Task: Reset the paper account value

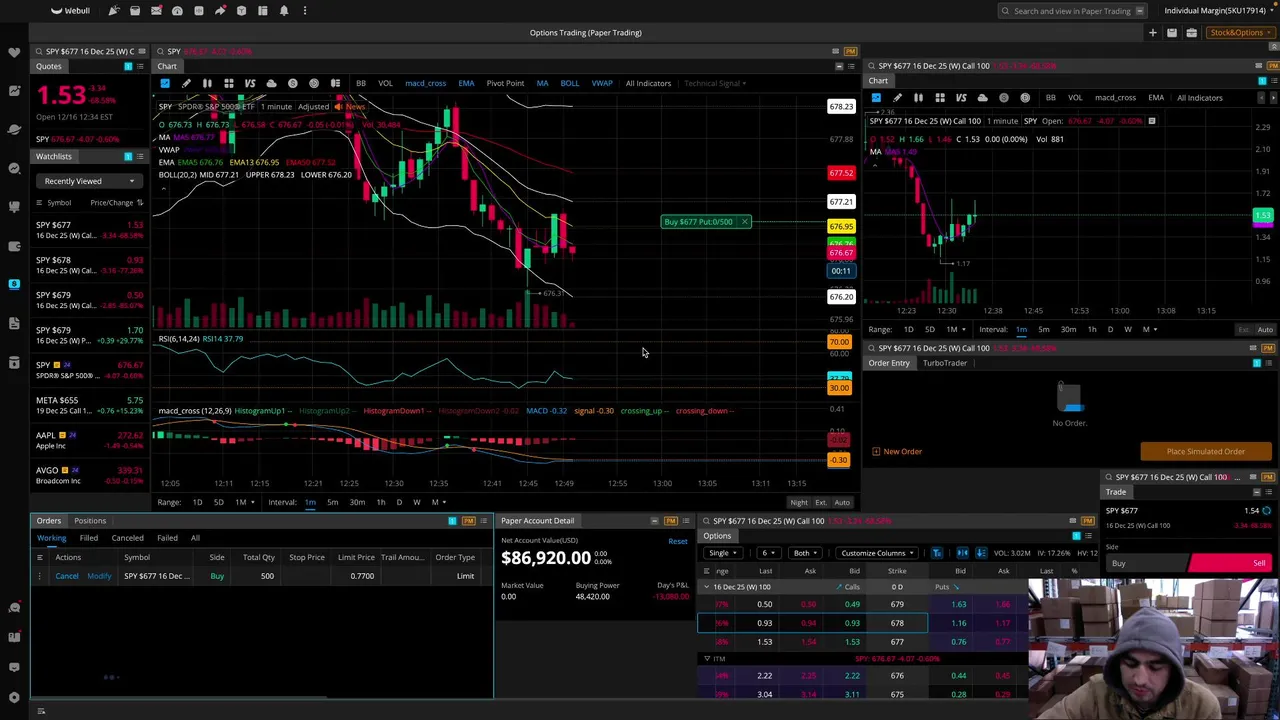Action: [x=678, y=541]
